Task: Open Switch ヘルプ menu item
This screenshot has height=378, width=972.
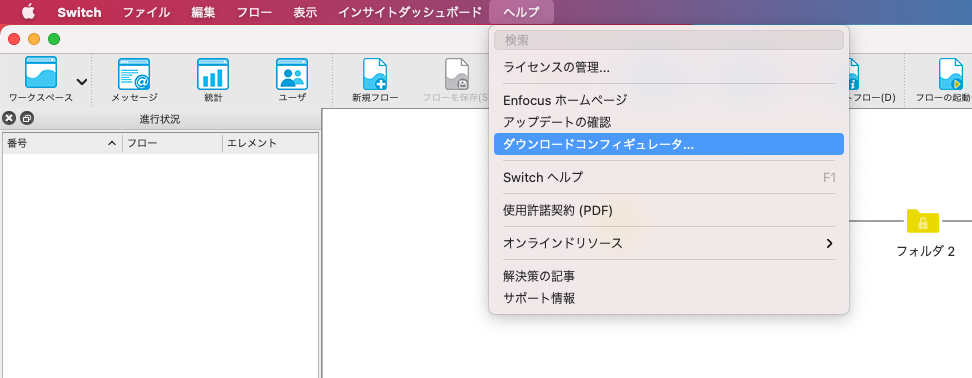Action: 669,177
